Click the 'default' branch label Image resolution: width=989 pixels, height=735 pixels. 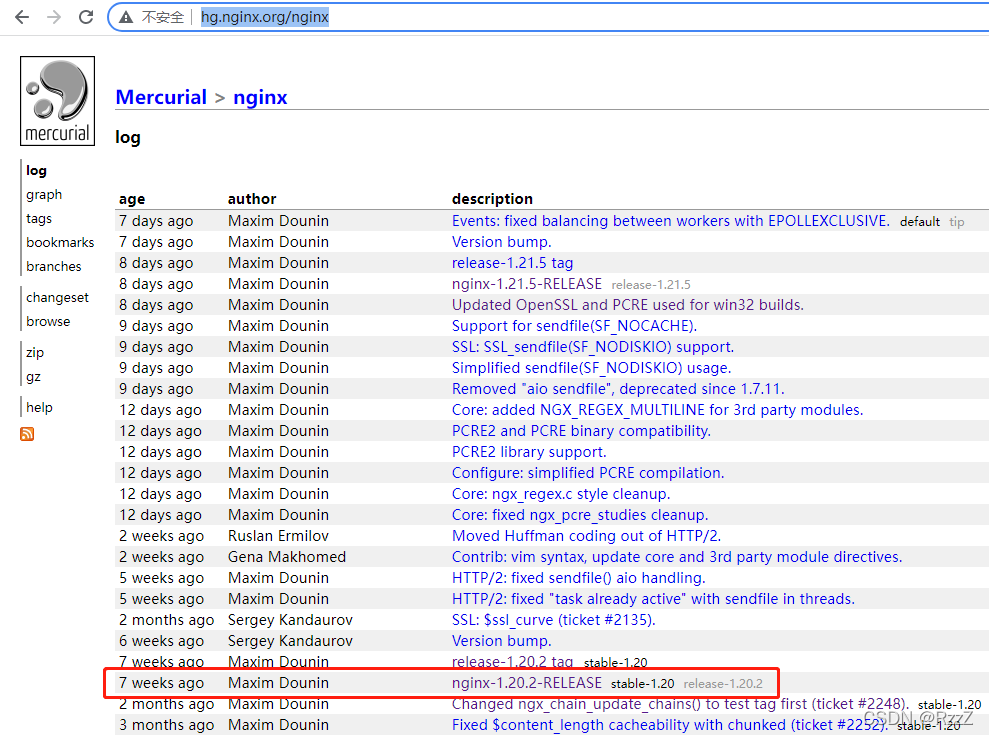(920, 221)
